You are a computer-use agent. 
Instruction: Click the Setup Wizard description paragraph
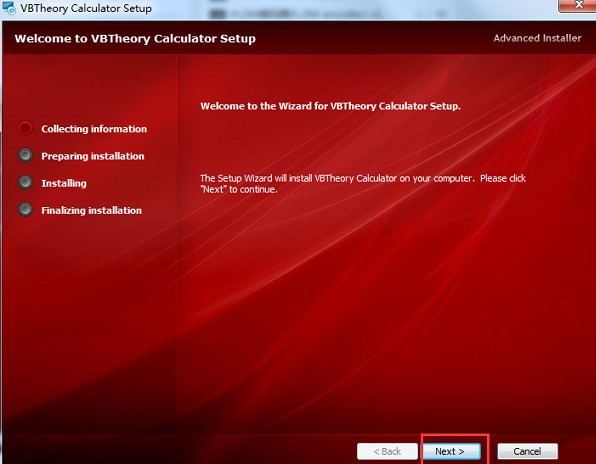[363, 184]
